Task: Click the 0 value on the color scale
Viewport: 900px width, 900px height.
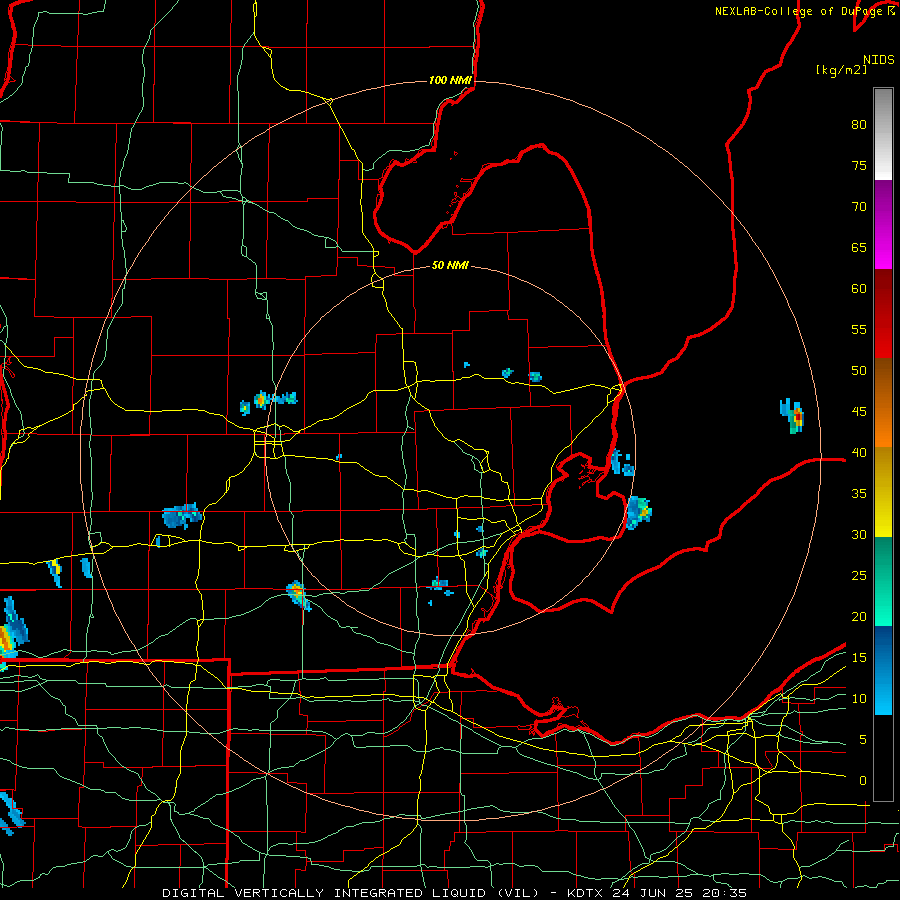Action: pos(863,781)
